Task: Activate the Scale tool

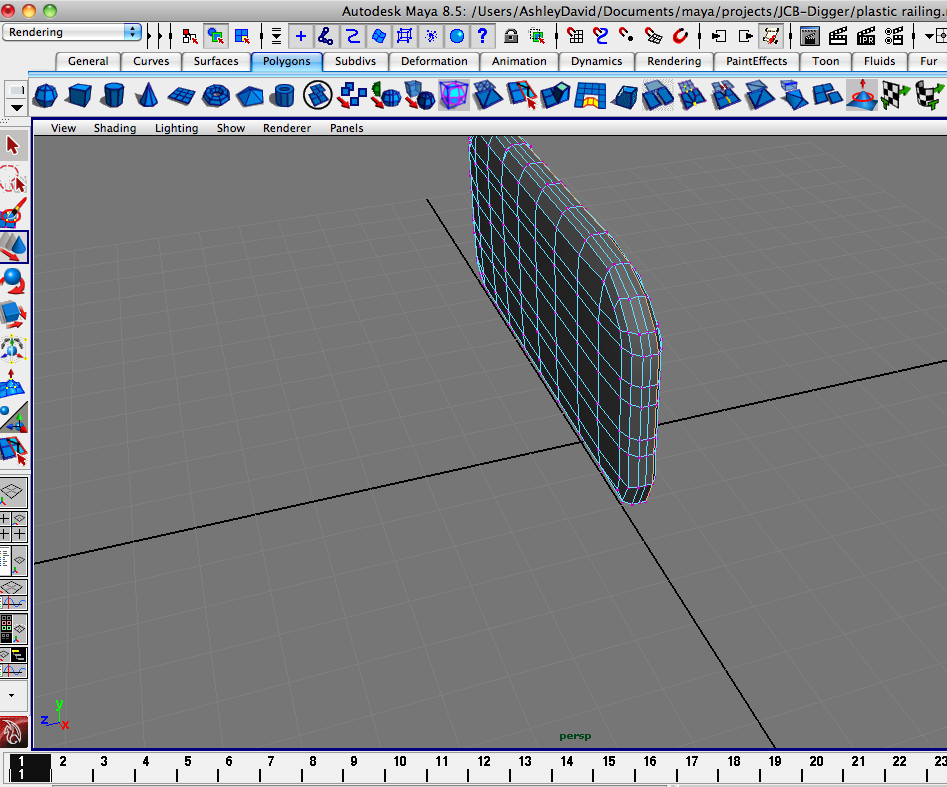Action: pyautogui.click(x=13, y=315)
